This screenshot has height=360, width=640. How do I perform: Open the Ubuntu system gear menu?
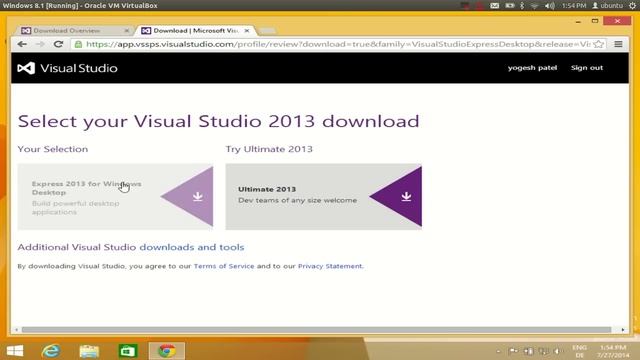point(632,5)
